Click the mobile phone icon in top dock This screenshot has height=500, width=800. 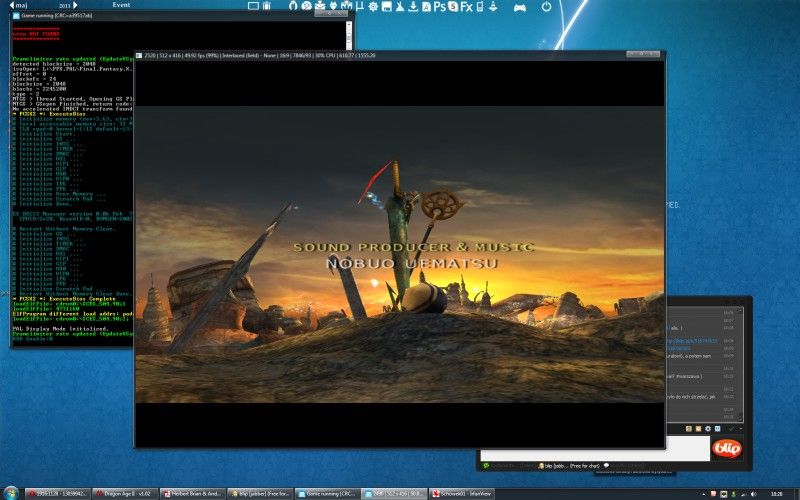(x=480, y=7)
